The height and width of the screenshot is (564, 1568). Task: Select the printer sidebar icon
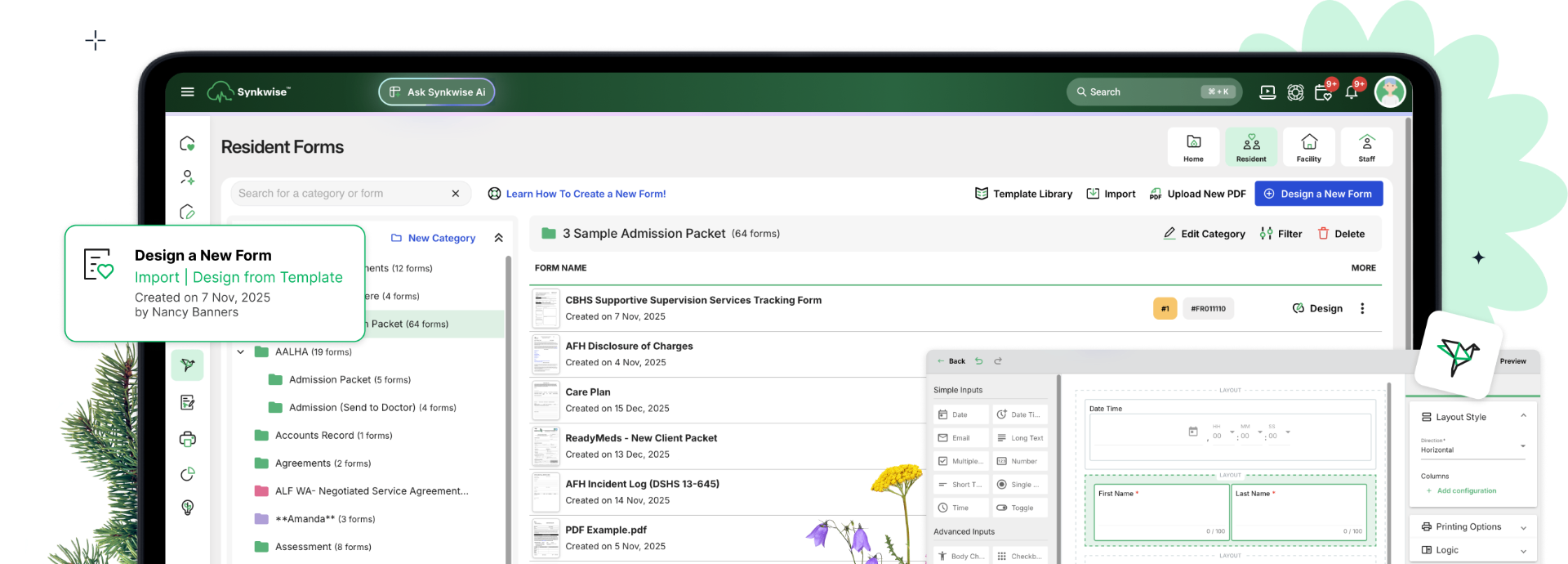click(x=187, y=439)
